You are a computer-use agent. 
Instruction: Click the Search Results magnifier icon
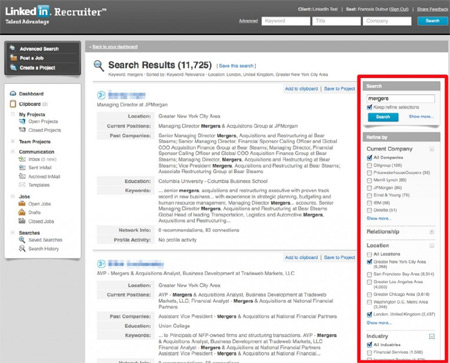pos(99,66)
